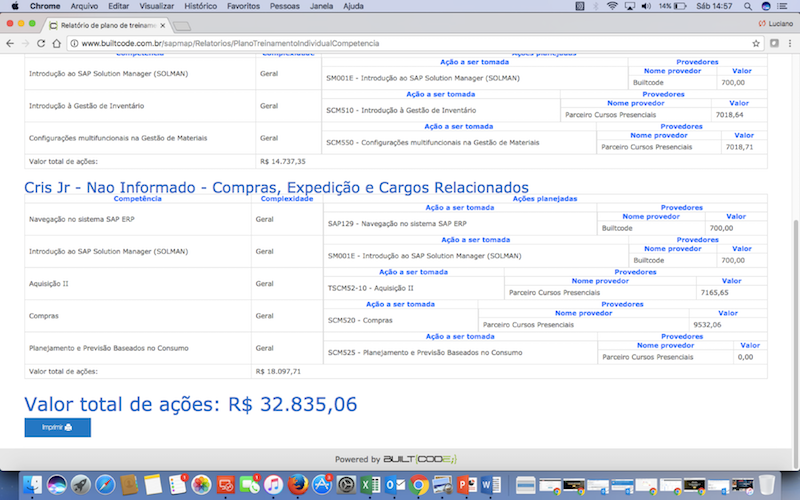Click the browser extension icon beside the star

pyautogui.click(x=774, y=43)
